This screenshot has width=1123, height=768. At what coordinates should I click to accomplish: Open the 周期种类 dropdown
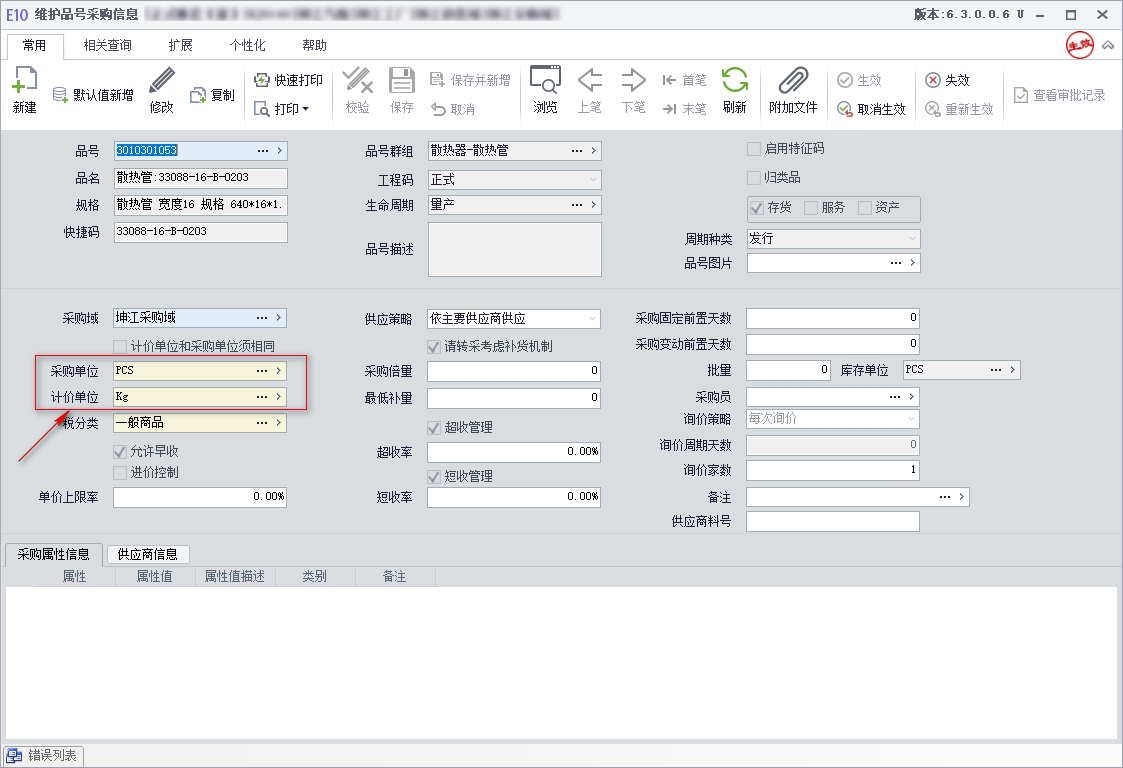point(912,239)
